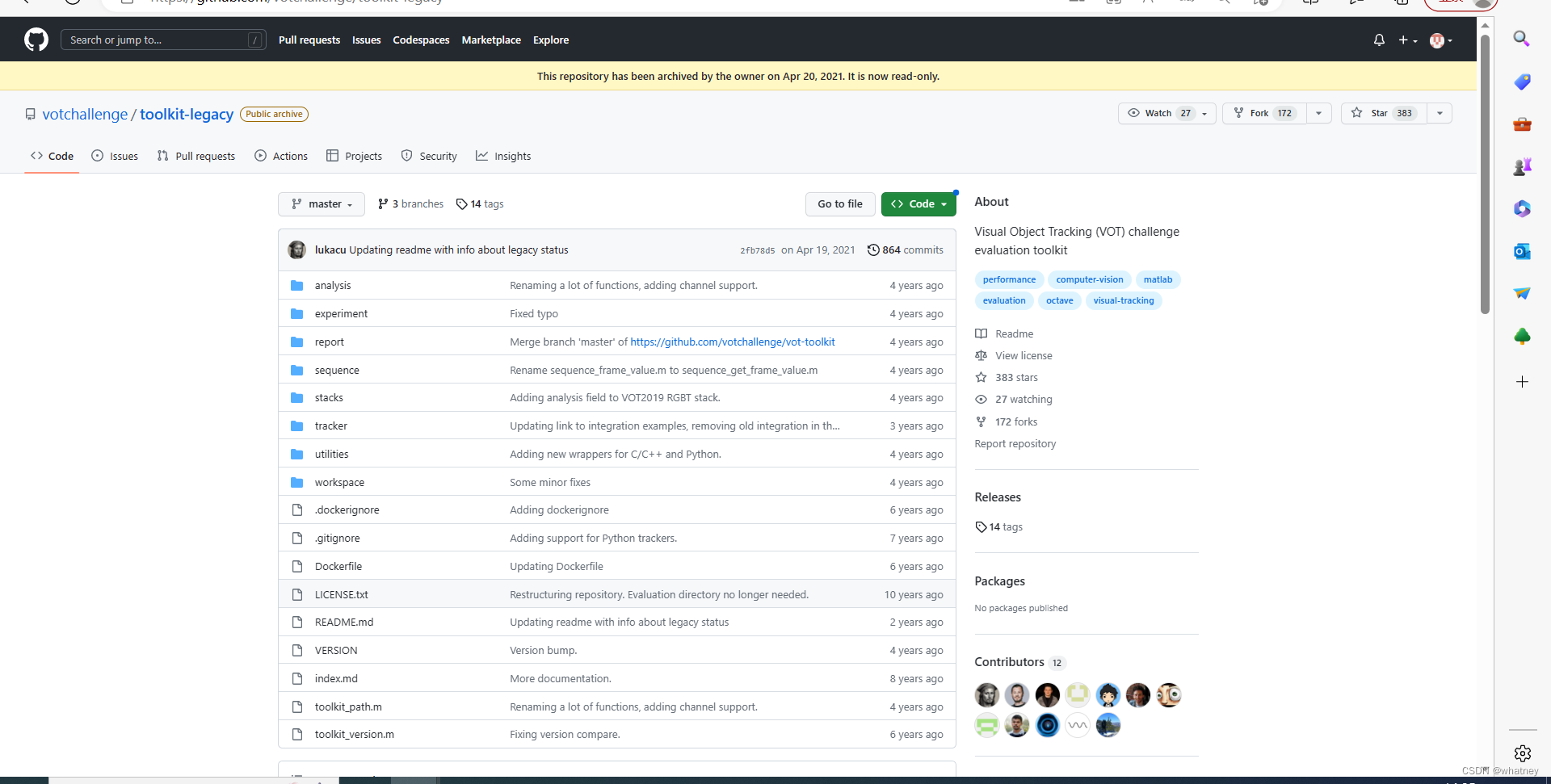Open lukacu author avatar
This screenshot has height=784, width=1551.
click(x=297, y=249)
